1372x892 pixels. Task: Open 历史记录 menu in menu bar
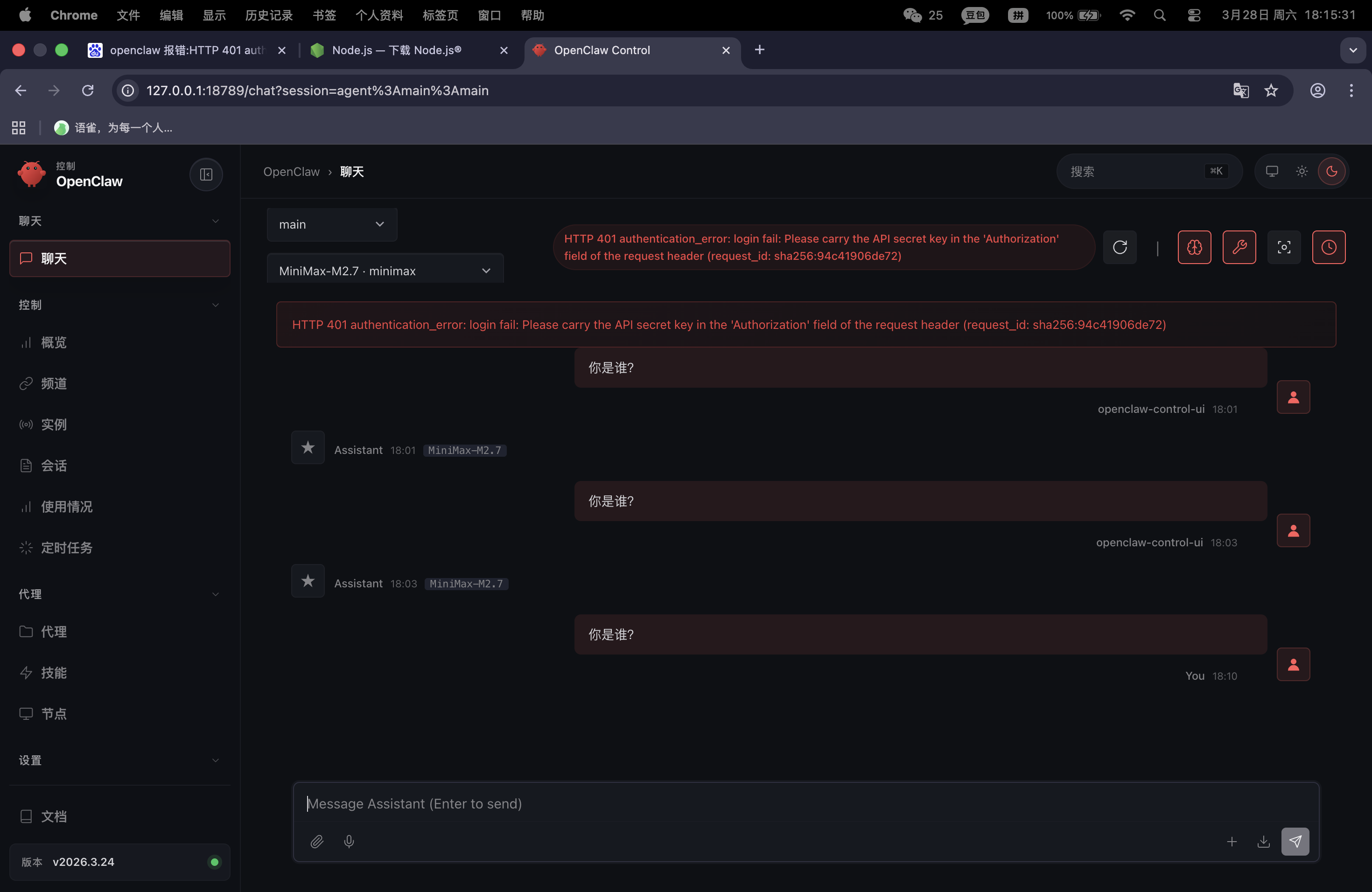[x=269, y=15]
